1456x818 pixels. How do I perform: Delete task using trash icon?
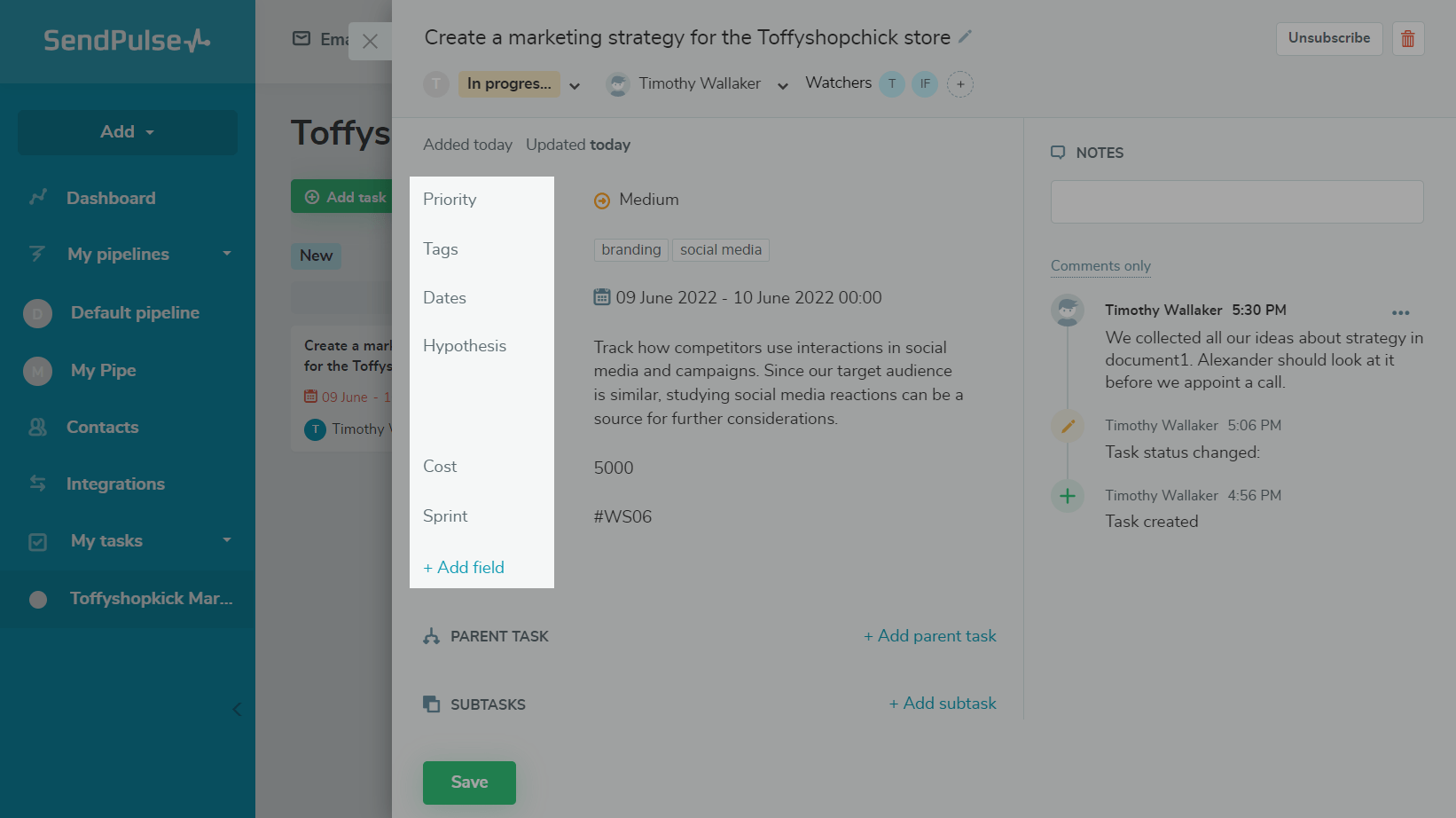point(1408,38)
